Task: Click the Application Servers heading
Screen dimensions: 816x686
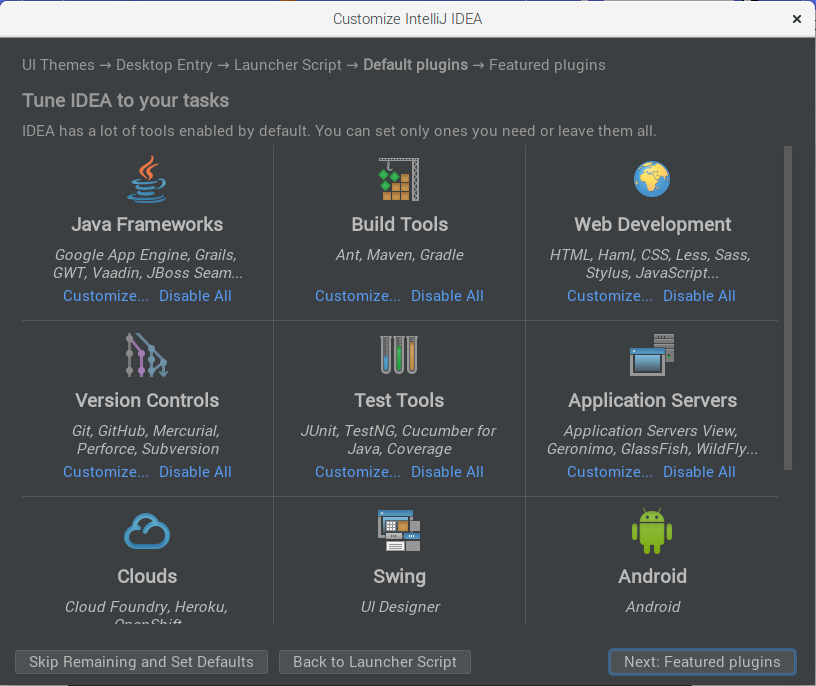Action: pos(652,400)
